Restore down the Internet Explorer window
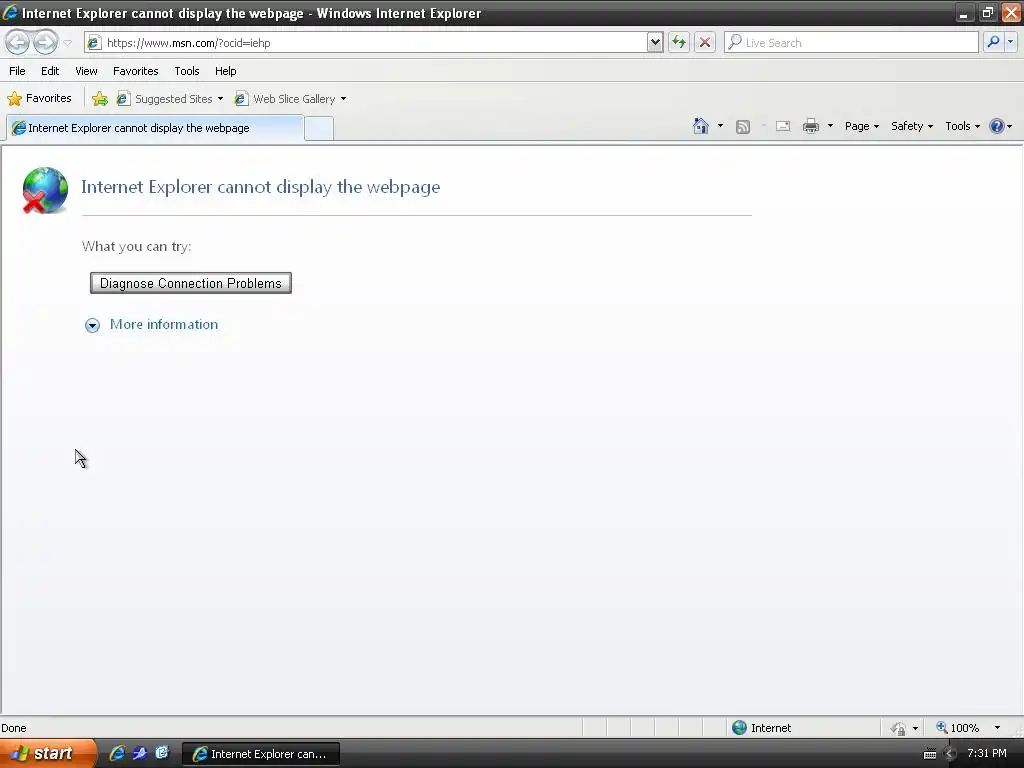Viewport: 1024px width, 768px height. 987,13
